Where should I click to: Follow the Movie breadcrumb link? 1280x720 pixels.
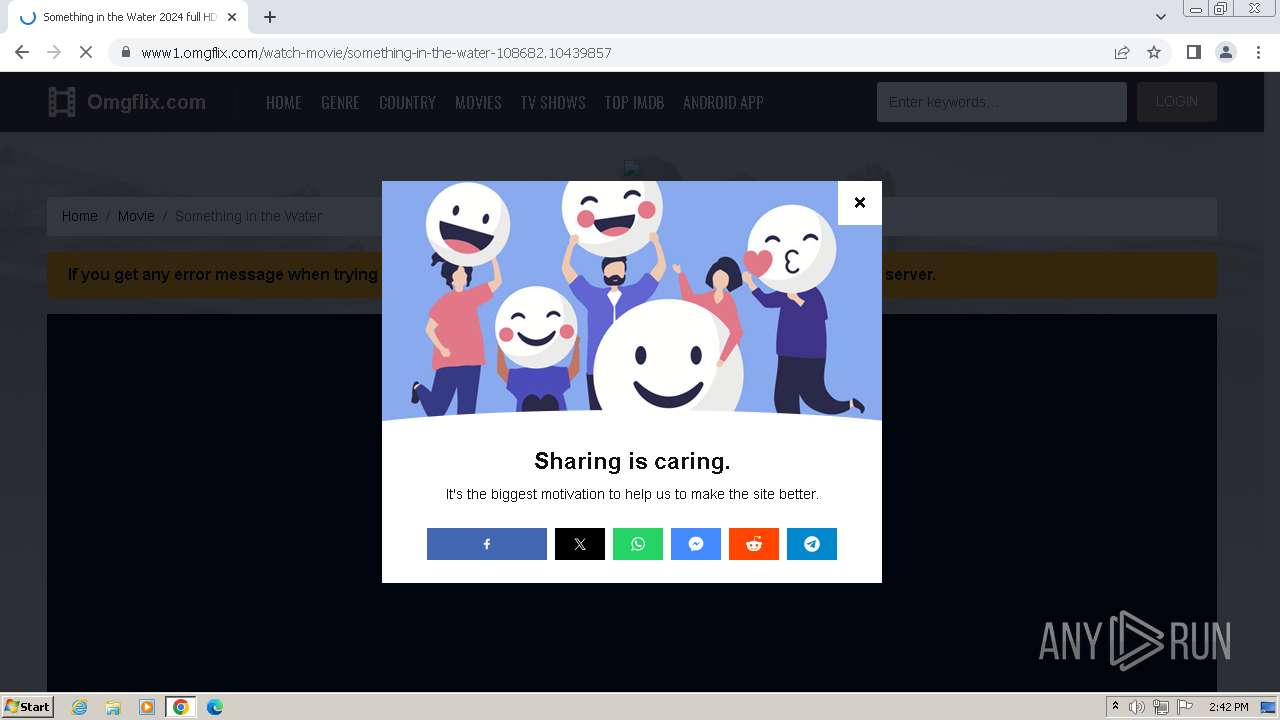[136, 216]
